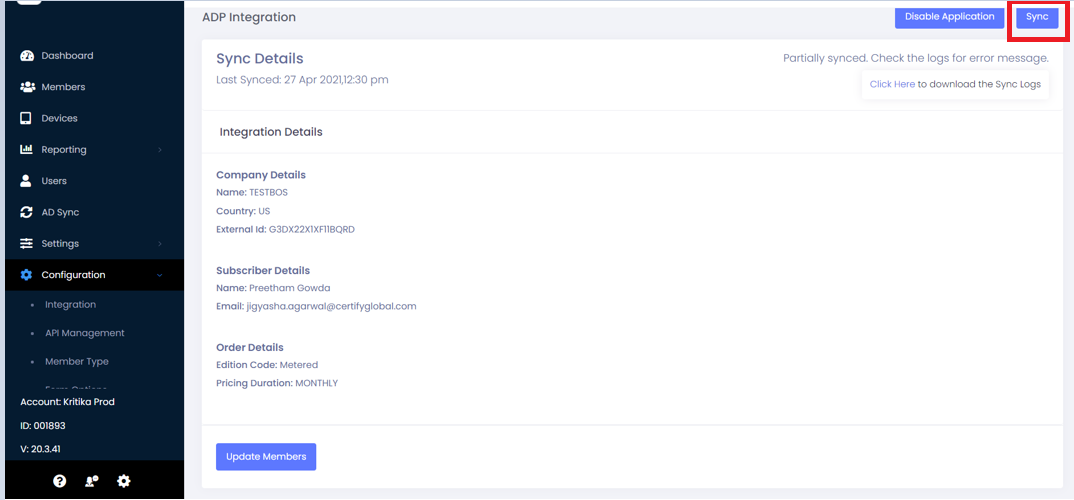Click the Configuration gear icon
The width and height of the screenshot is (1074, 500).
point(26,275)
